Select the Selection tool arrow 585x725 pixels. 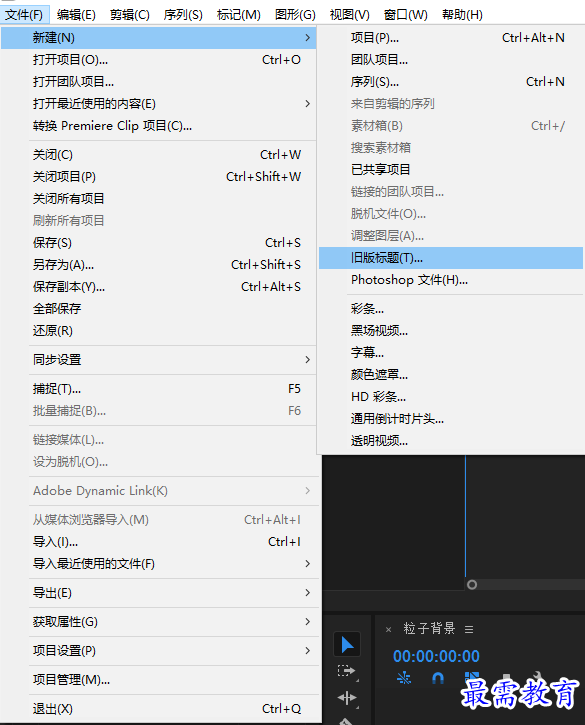(347, 644)
